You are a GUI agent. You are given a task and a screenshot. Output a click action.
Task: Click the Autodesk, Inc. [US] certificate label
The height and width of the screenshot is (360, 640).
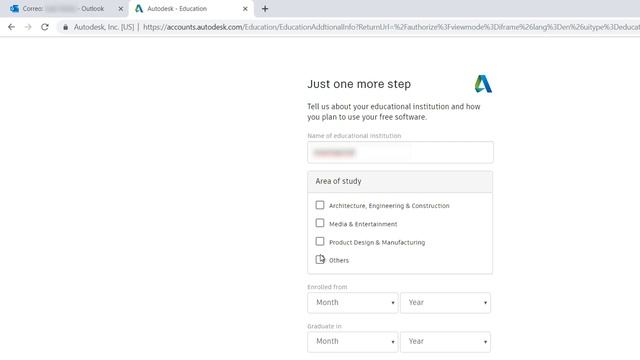(x=104, y=27)
